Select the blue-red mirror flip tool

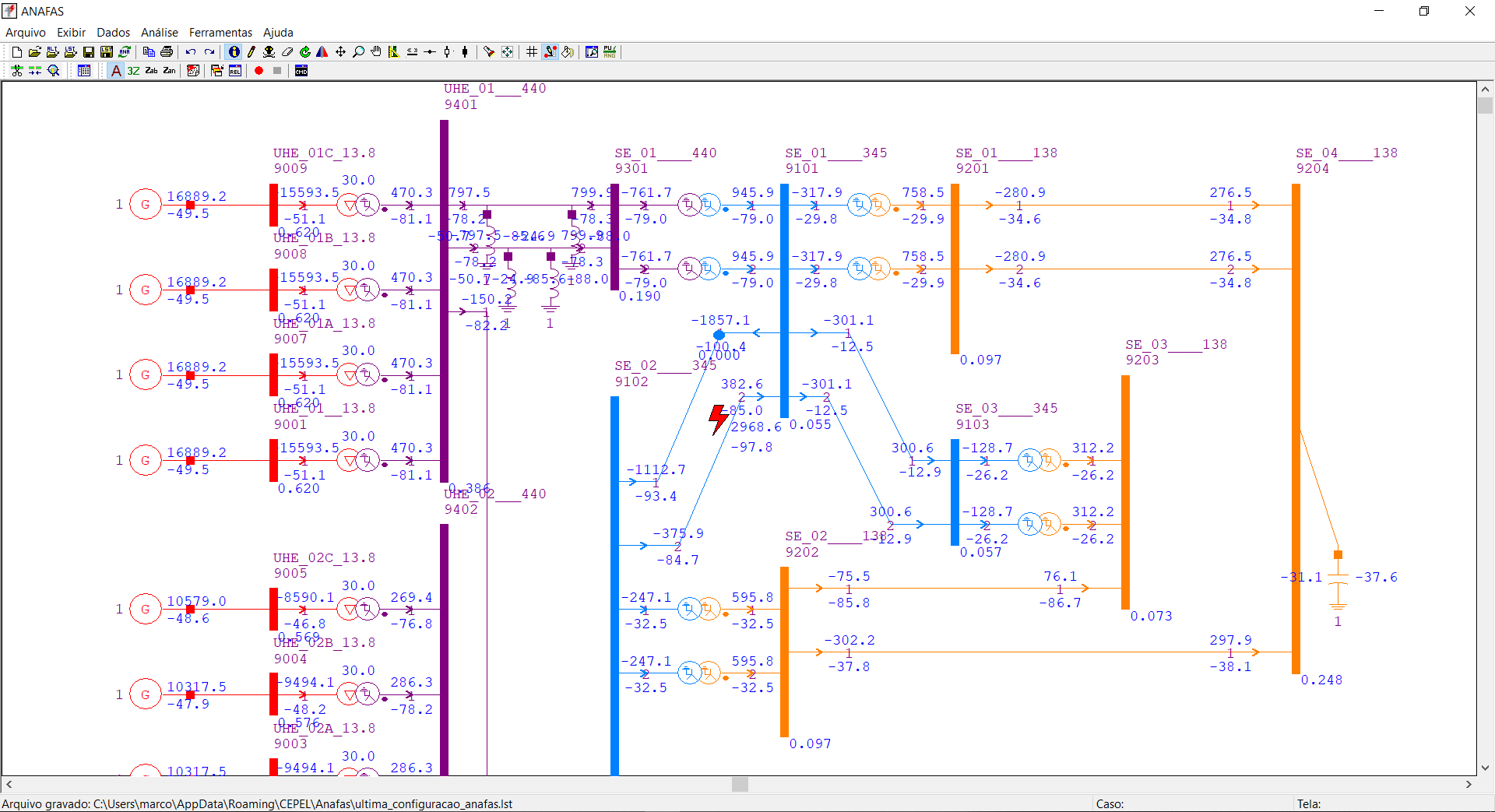322,52
